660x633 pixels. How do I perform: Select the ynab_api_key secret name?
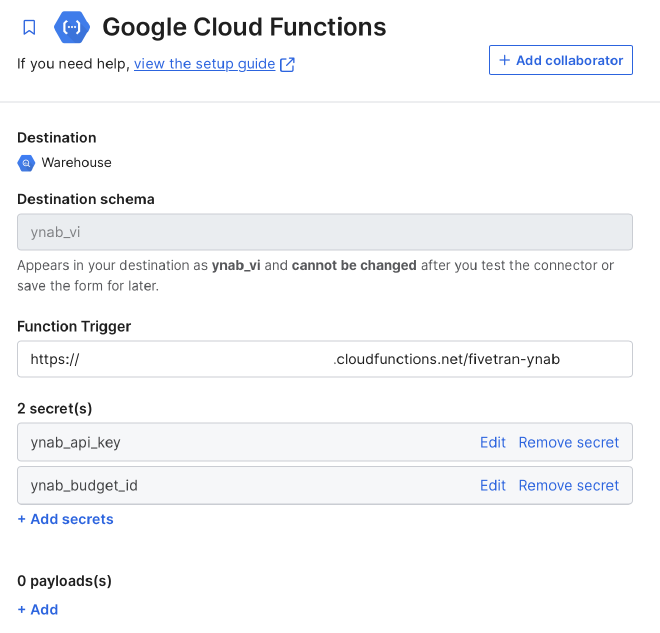(76, 442)
